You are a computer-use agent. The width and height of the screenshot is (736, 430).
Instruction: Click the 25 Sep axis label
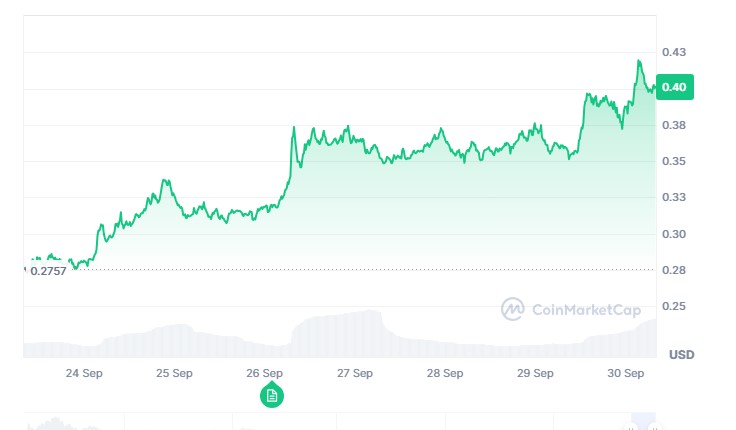[174, 373]
